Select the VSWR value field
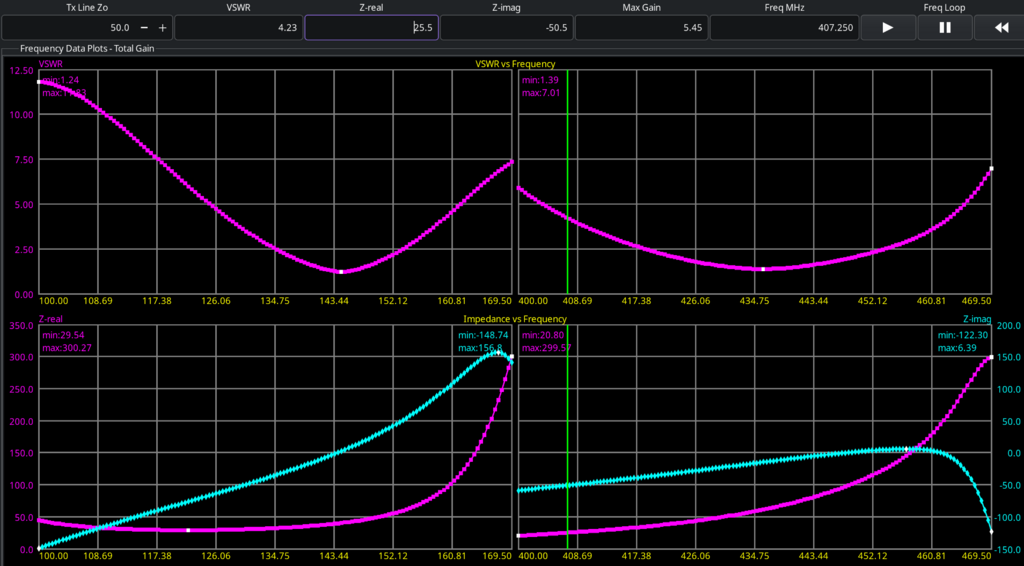1024x566 pixels. [238, 28]
